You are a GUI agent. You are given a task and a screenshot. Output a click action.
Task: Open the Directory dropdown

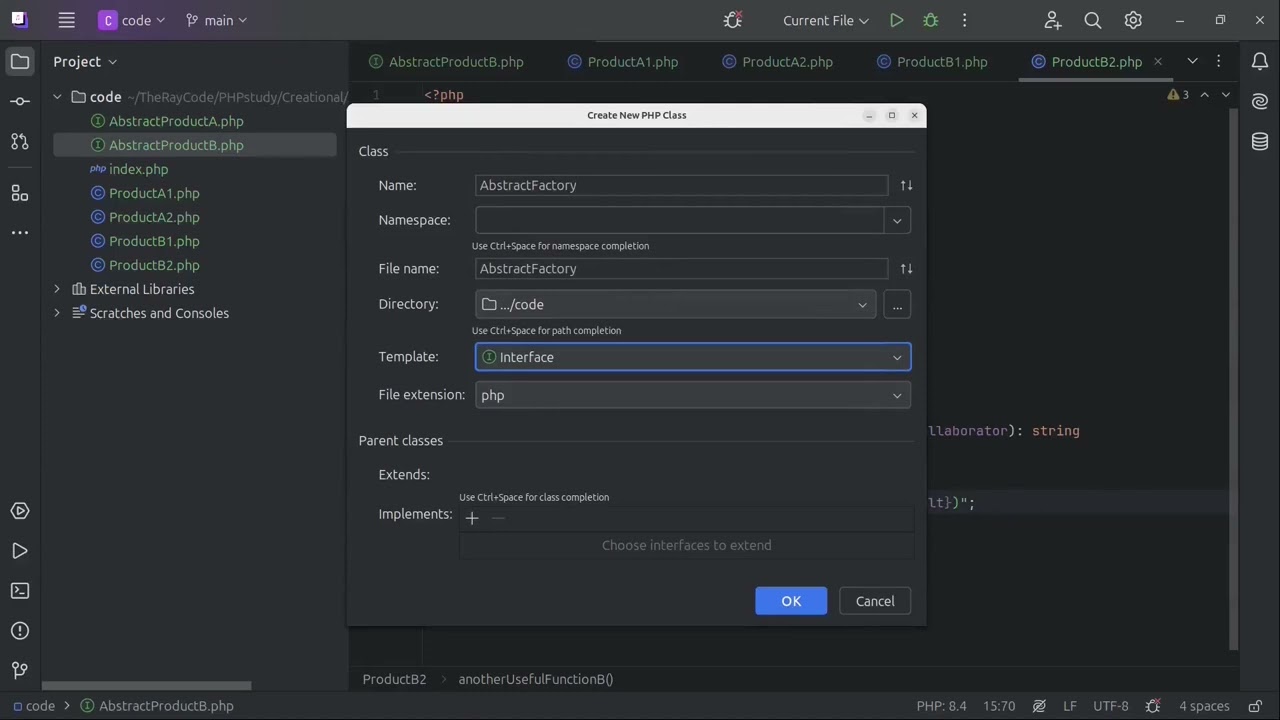coord(676,305)
